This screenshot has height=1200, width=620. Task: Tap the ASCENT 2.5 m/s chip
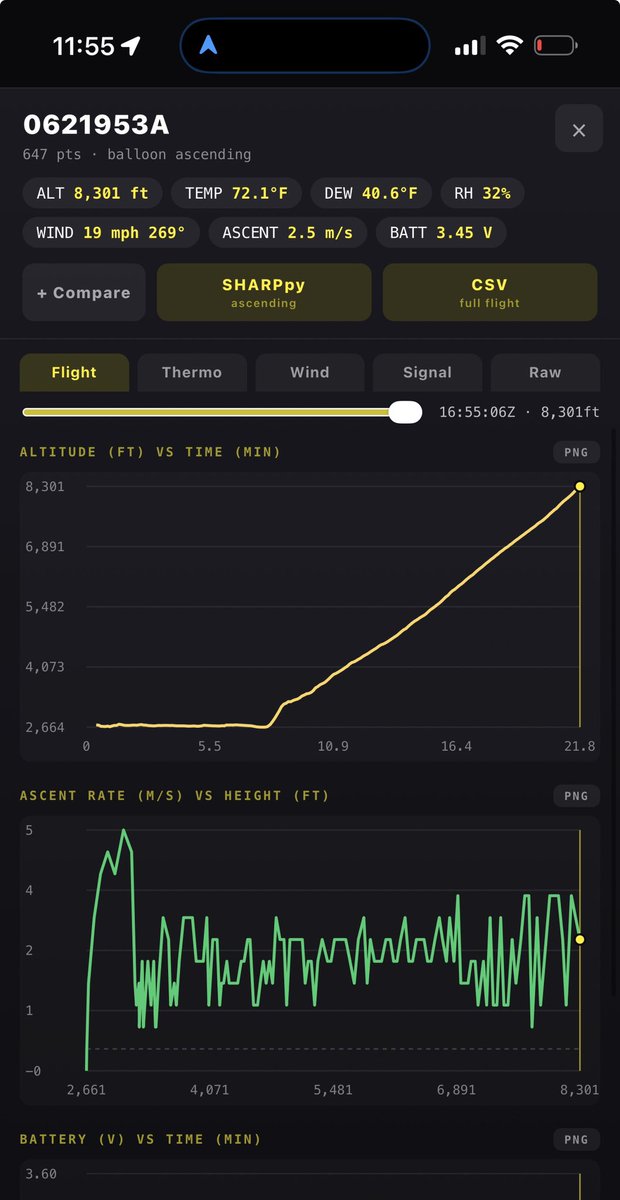tap(288, 233)
